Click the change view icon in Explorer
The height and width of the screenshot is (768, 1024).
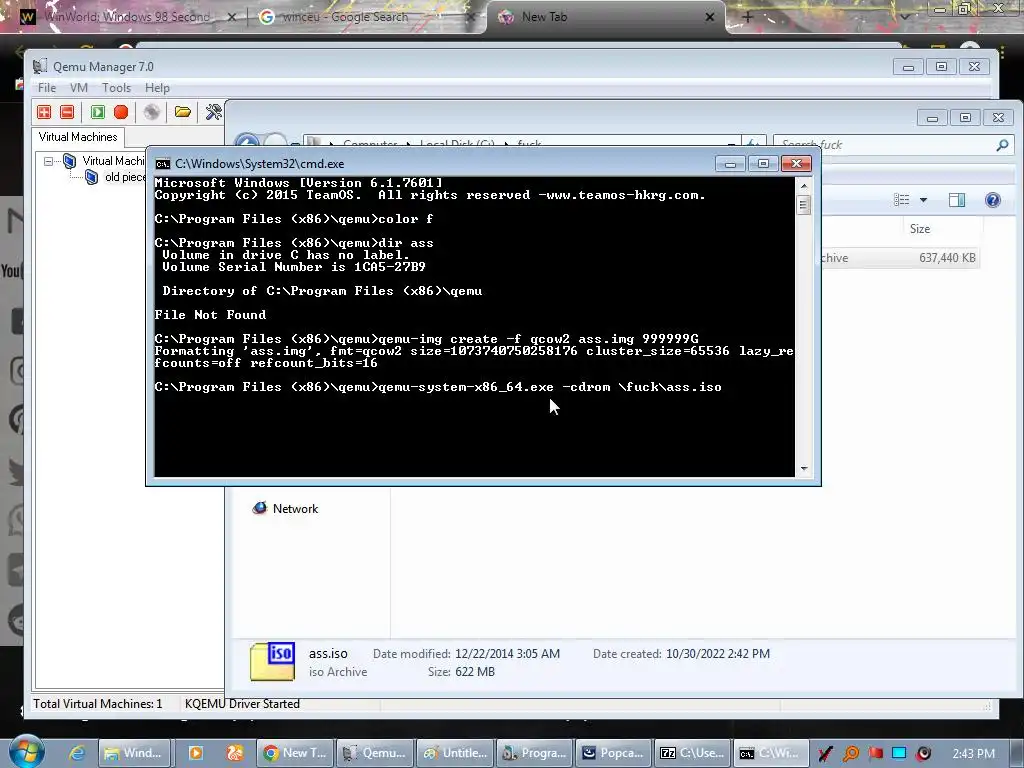(902, 200)
